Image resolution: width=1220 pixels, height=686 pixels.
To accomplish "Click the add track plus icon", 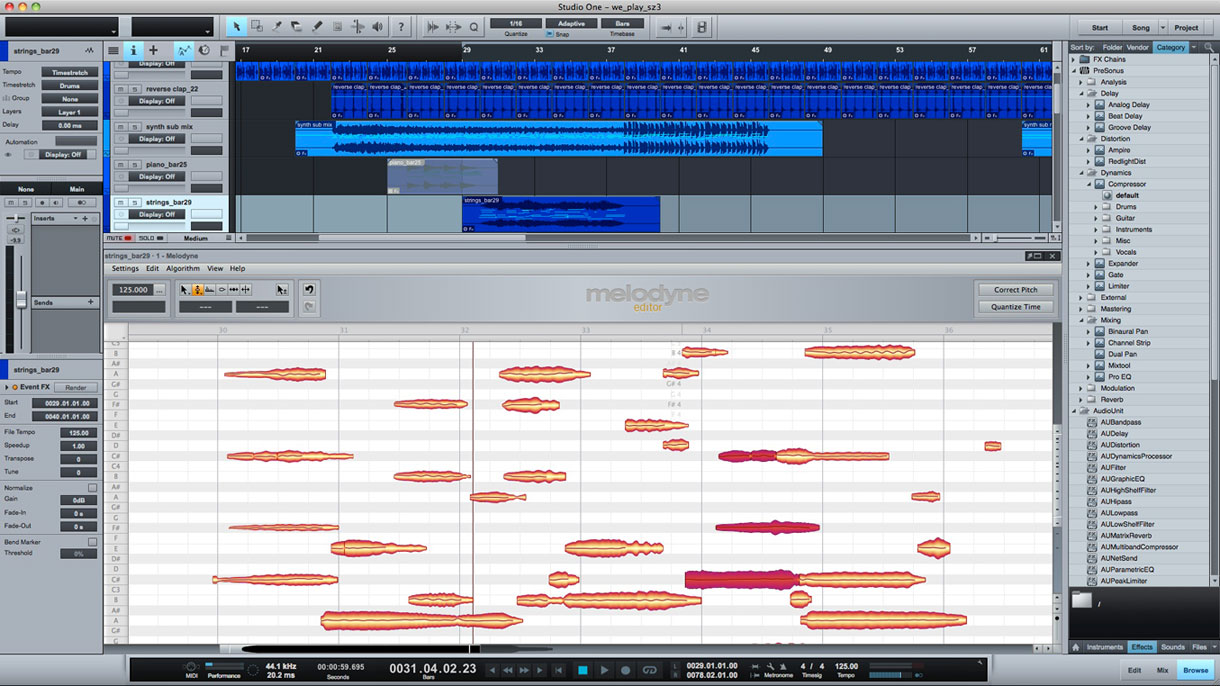I will [x=153, y=50].
